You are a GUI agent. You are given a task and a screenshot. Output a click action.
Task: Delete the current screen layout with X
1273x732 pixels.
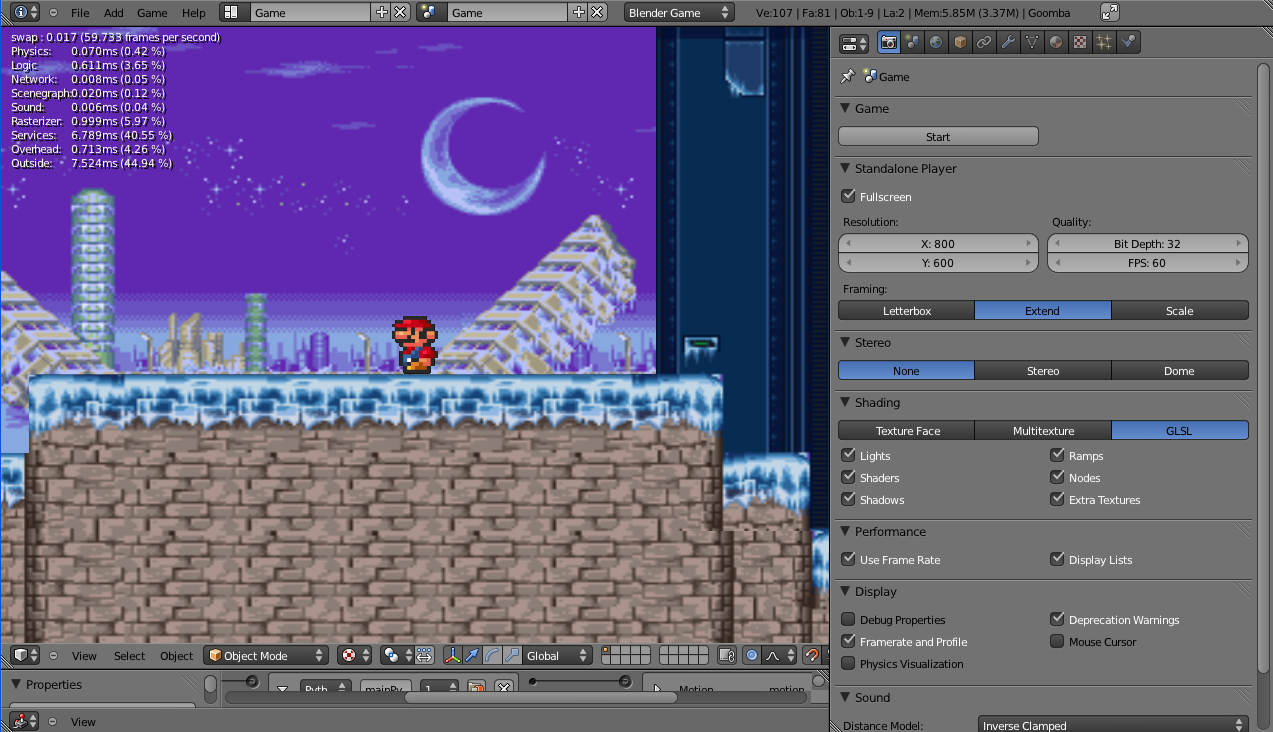tap(400, 12)
